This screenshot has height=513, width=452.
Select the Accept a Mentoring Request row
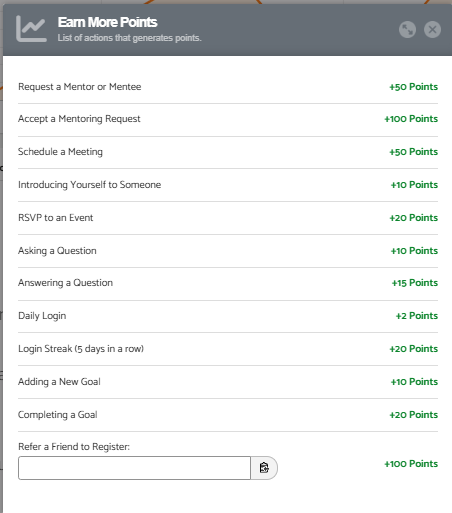point(228,119)
